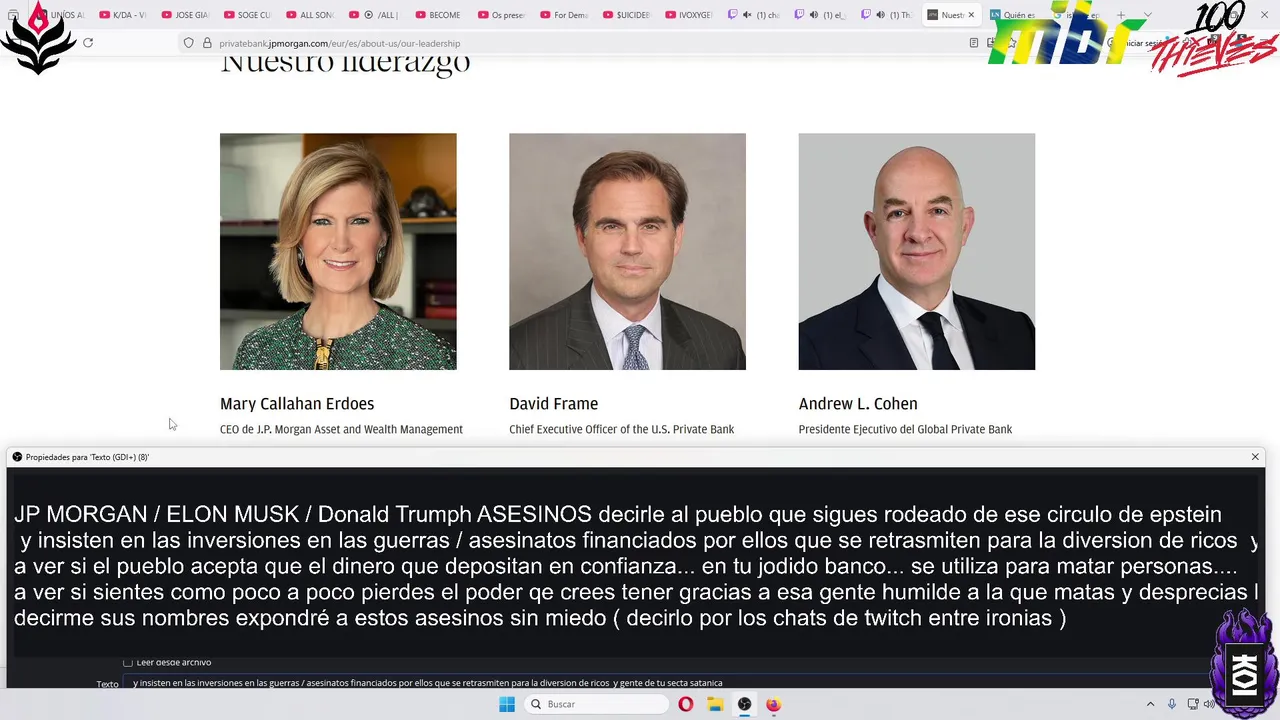Switch to the Twitch (1) el_ tab
1280x720 pixels.
coord(821,15)
